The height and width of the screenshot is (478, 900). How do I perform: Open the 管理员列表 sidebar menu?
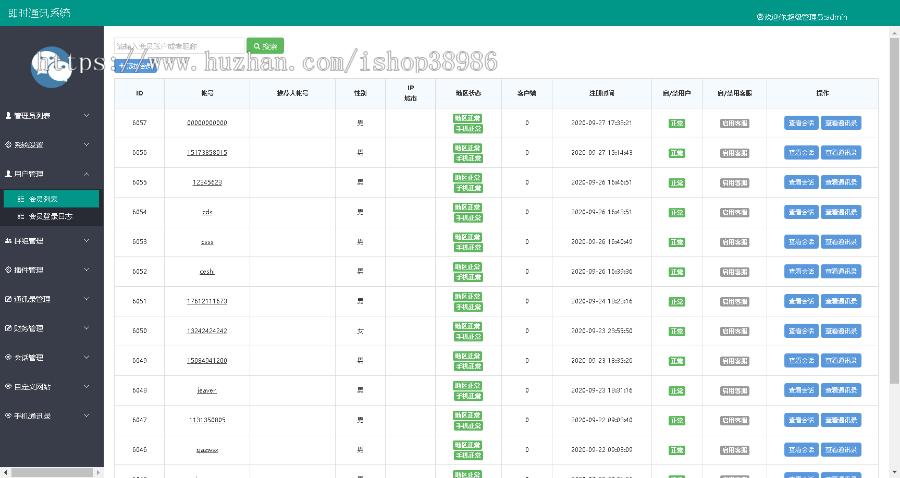click(x=52, y=116)
